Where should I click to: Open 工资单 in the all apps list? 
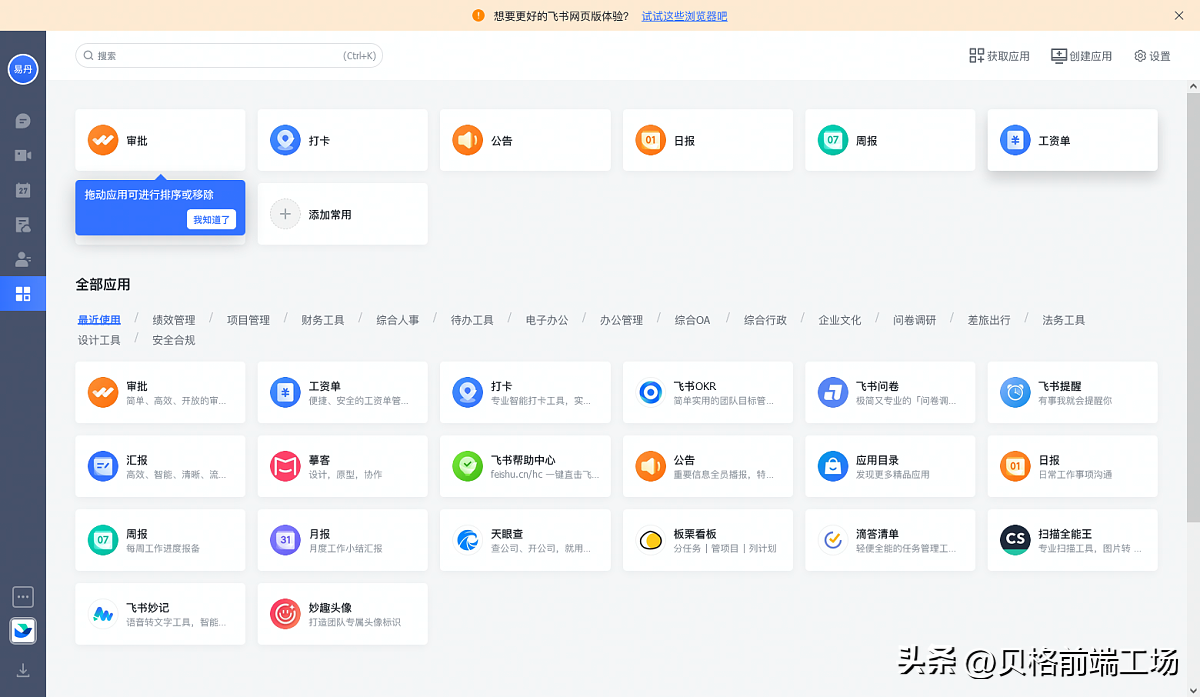[343, 392]
